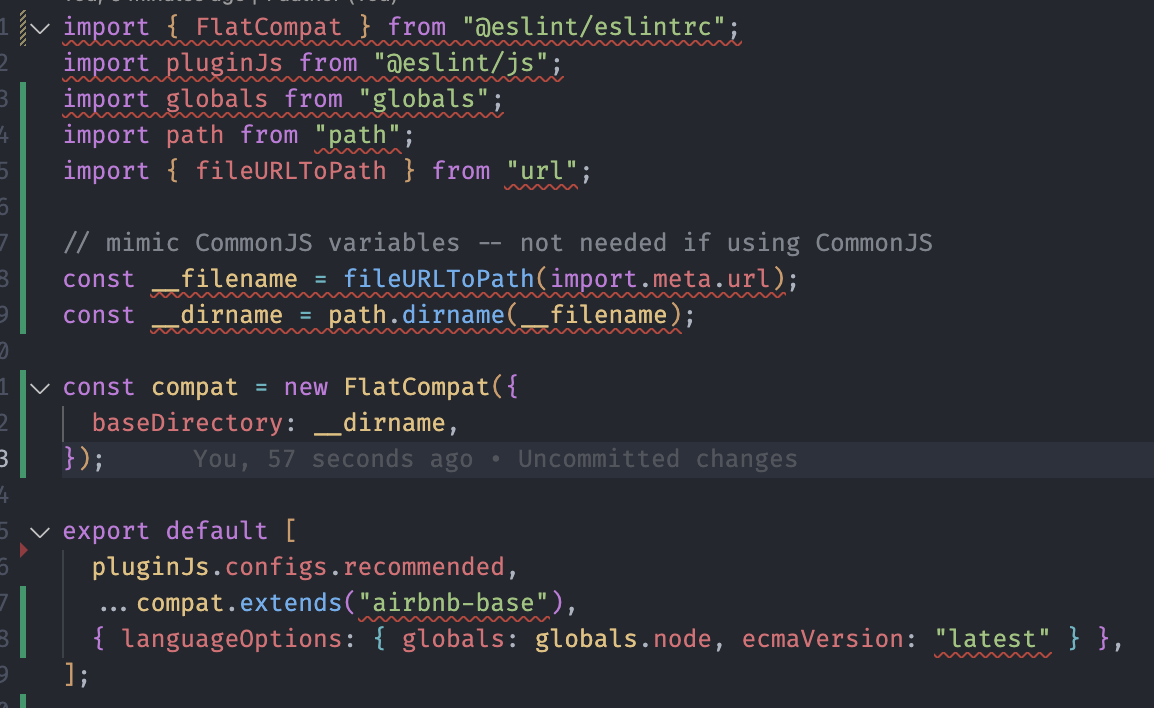
Task: Click '__filename' in its const declaration
Action: (x=224, y=279)
